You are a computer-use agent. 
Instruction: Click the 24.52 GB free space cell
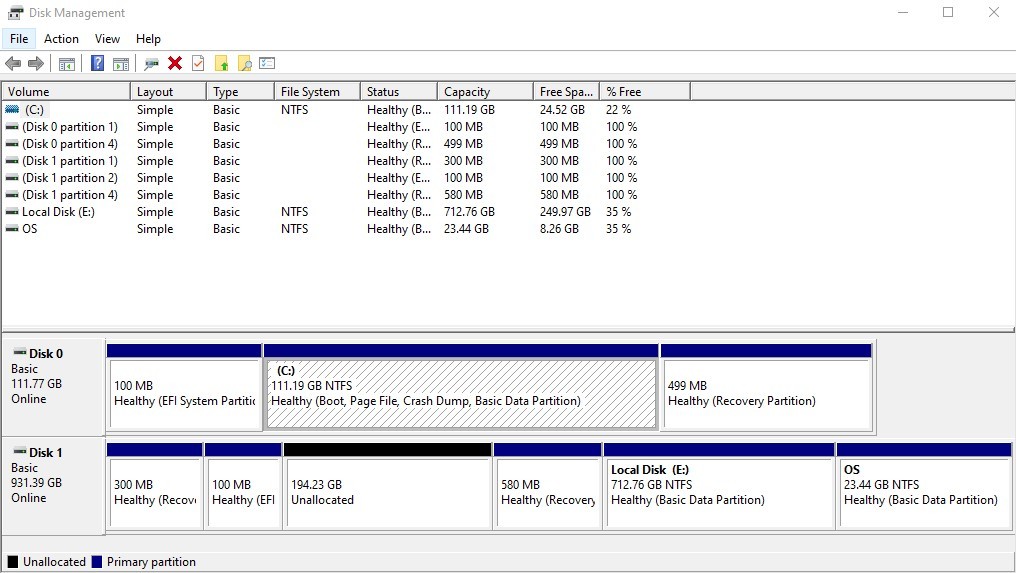562,110
